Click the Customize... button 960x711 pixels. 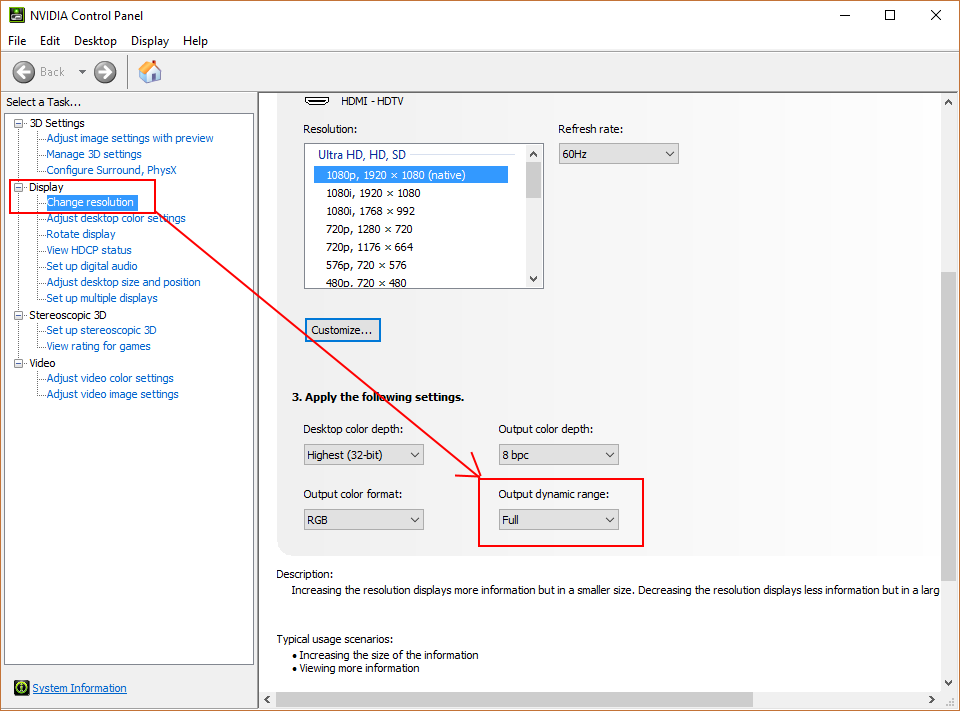[343, 330]
